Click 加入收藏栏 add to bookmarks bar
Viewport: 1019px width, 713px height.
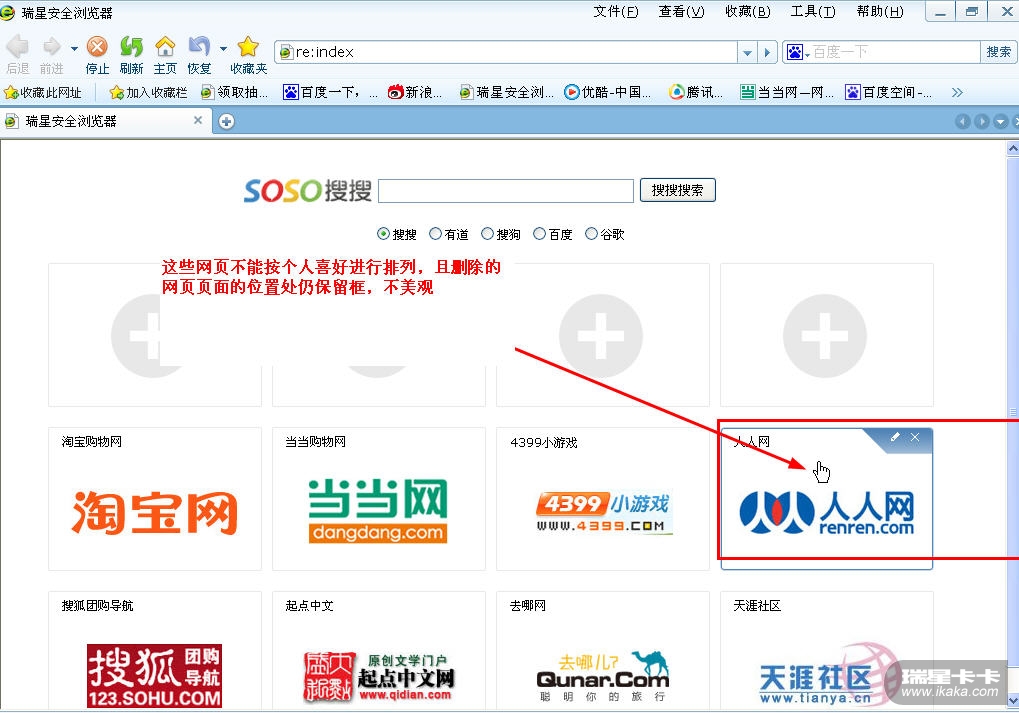(x=149, y=92)
